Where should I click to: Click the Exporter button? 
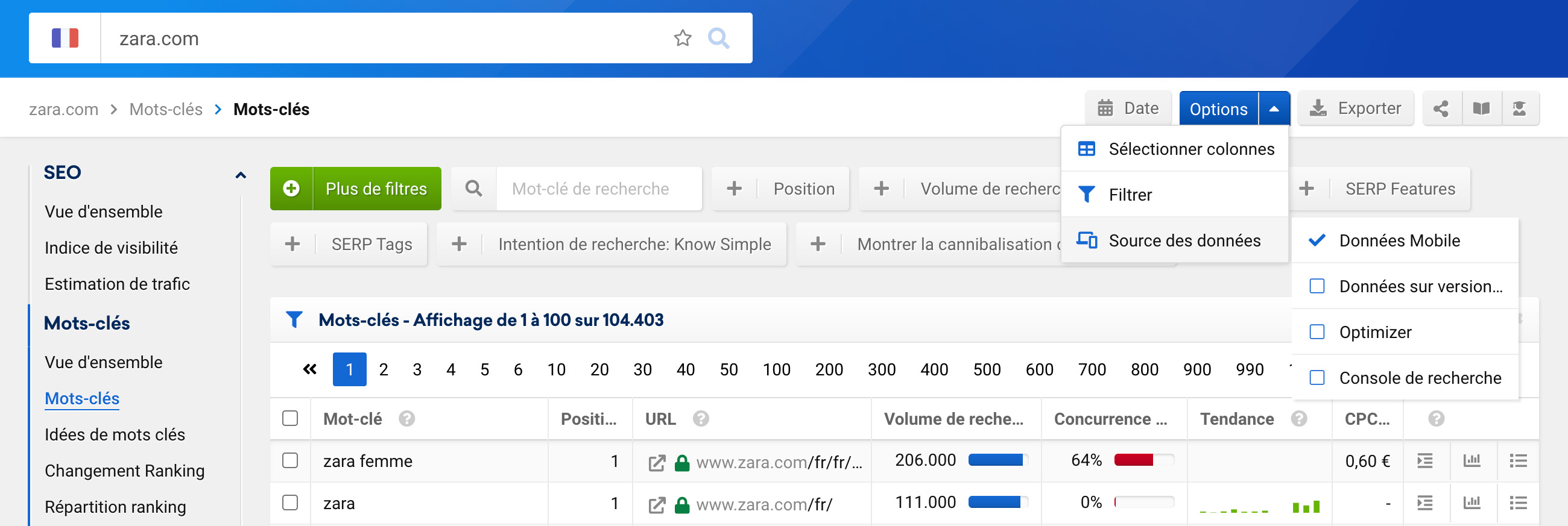click(x=1356, y=109)
